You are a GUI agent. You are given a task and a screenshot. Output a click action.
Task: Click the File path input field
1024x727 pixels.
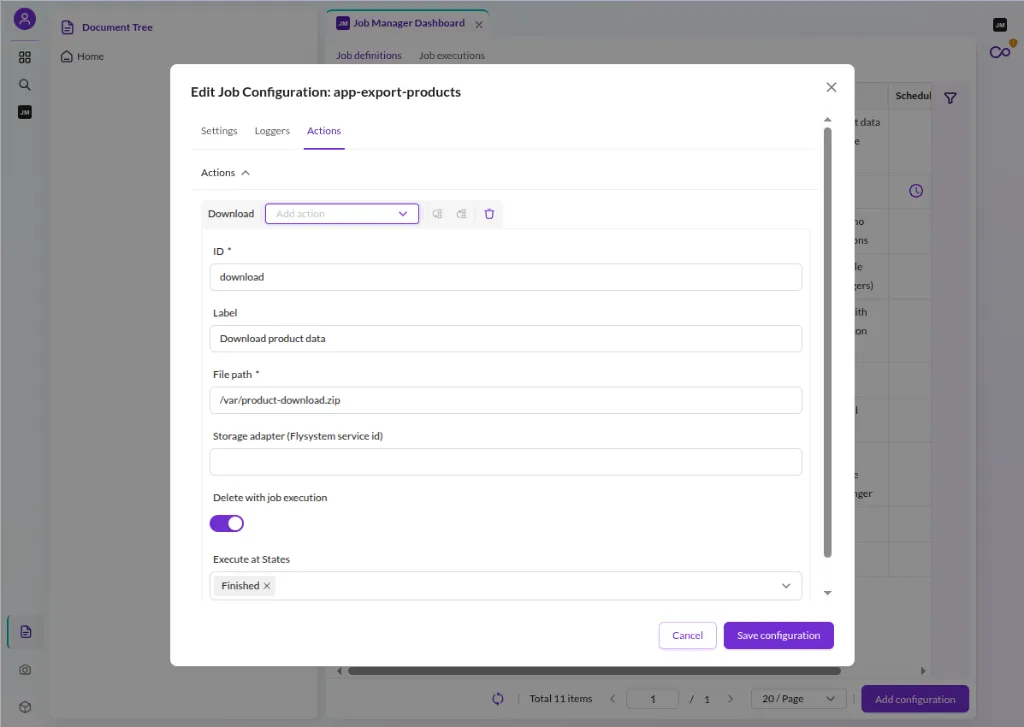(505, 400)
